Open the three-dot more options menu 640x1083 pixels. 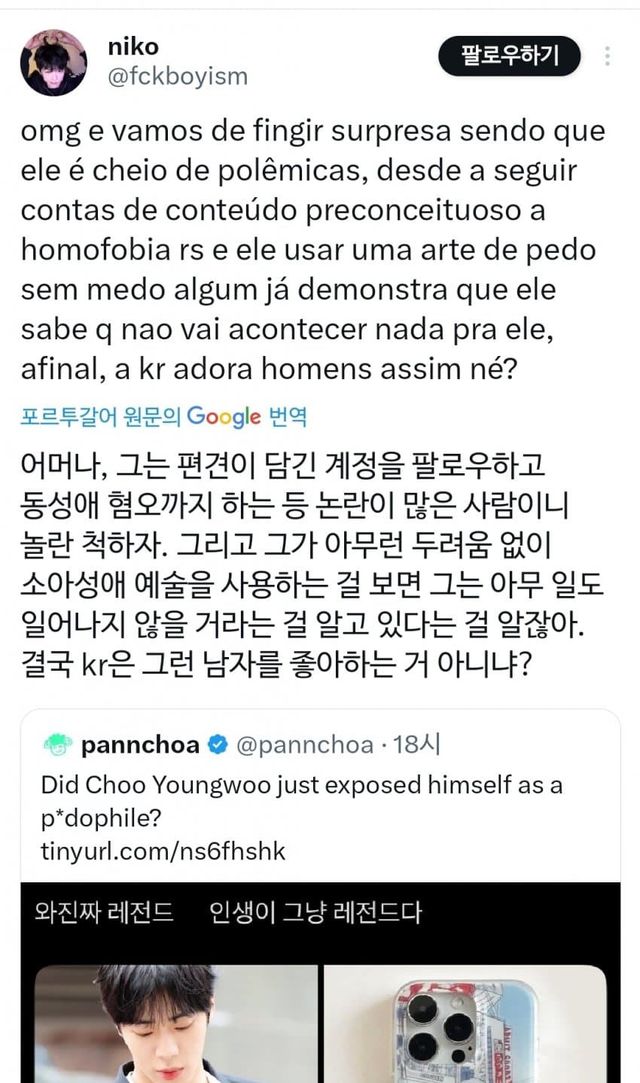[x=606, y=56]
